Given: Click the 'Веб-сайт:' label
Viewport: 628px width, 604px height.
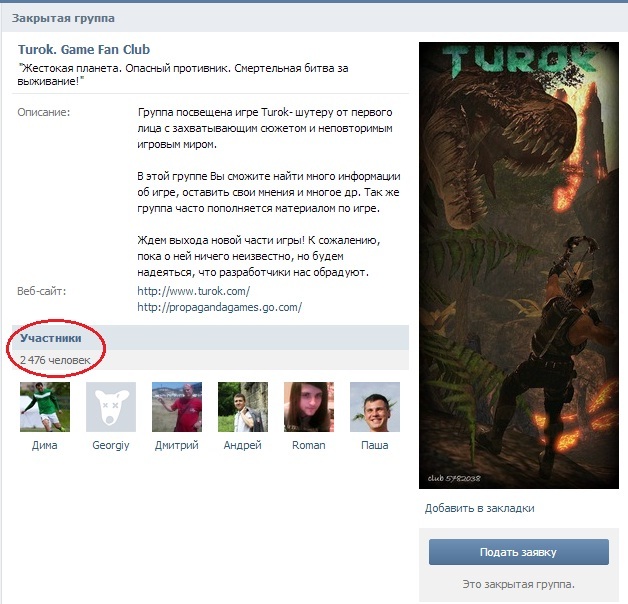Looking at the screenshot, I should 42,291.
